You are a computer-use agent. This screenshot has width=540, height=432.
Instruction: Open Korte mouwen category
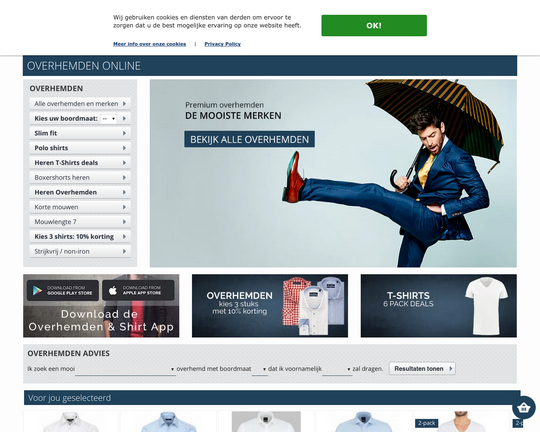80,207
